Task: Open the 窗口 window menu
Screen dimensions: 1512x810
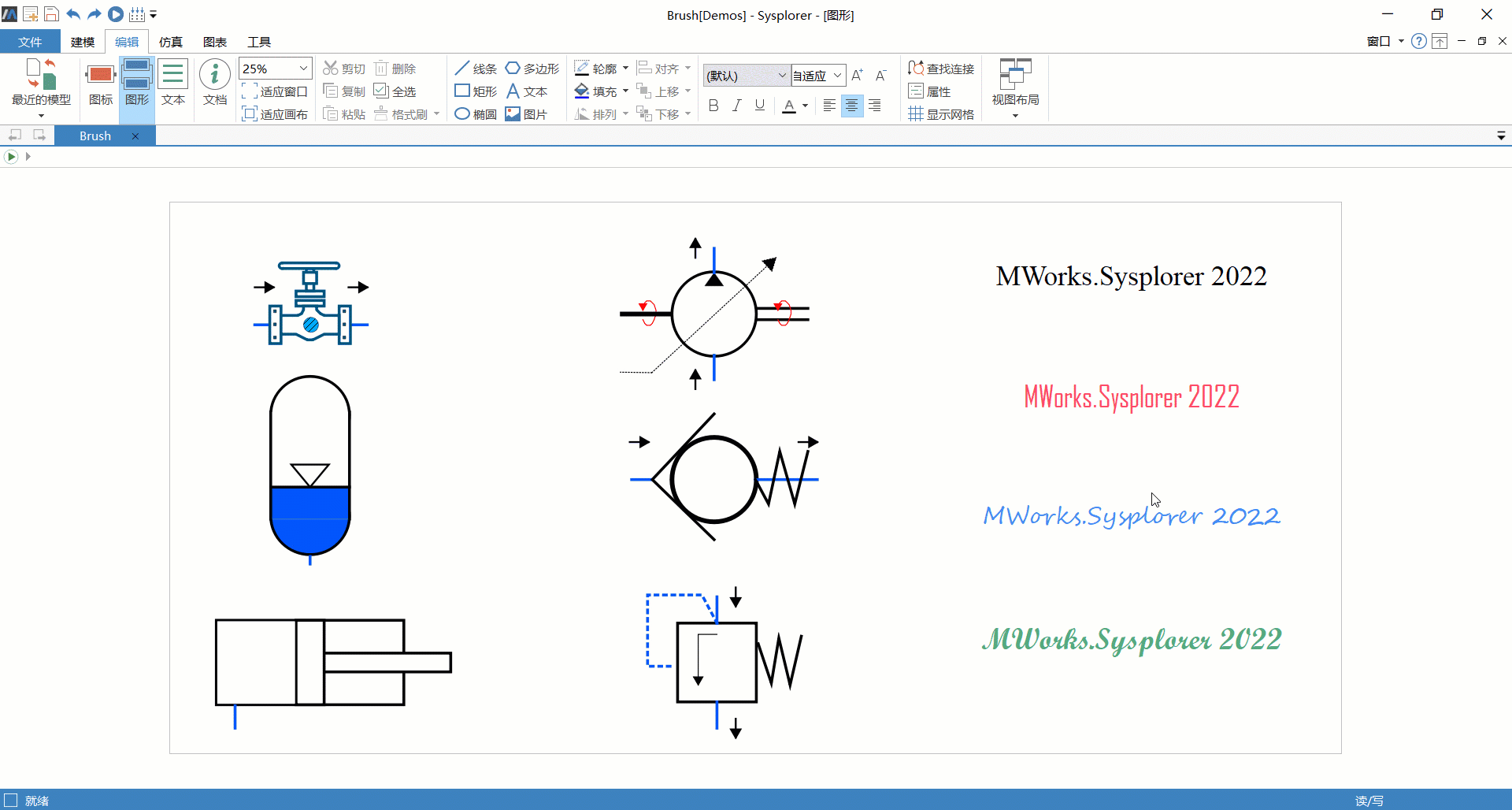Action: coord(1385,42)
